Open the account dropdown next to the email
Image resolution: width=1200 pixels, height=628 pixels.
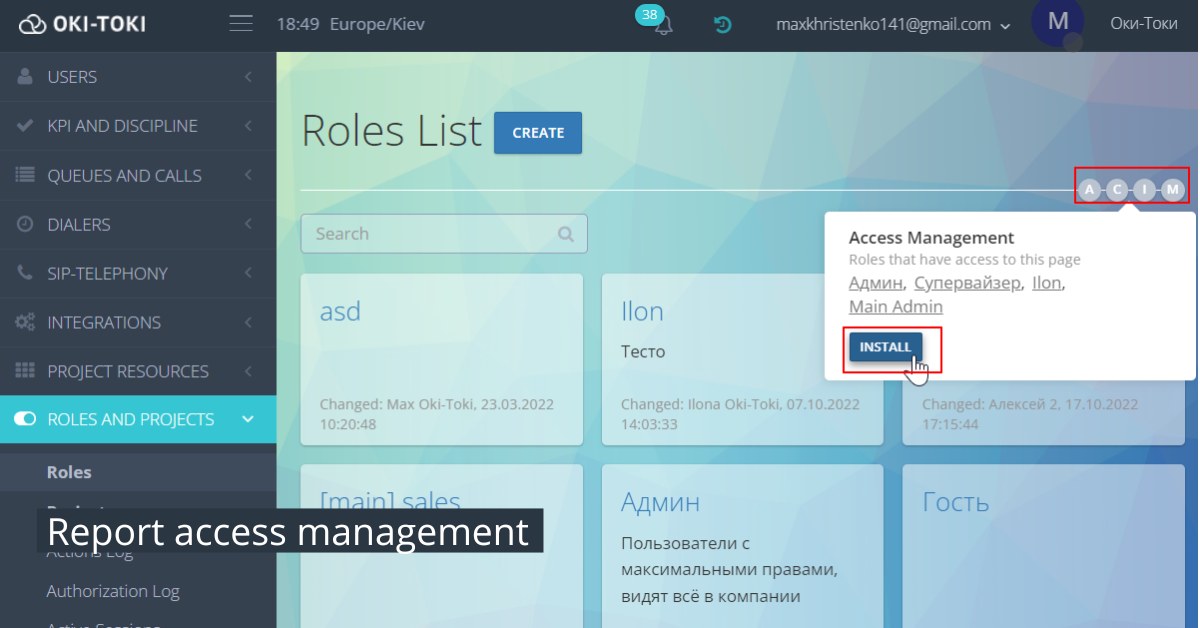tap(1005, 25)
